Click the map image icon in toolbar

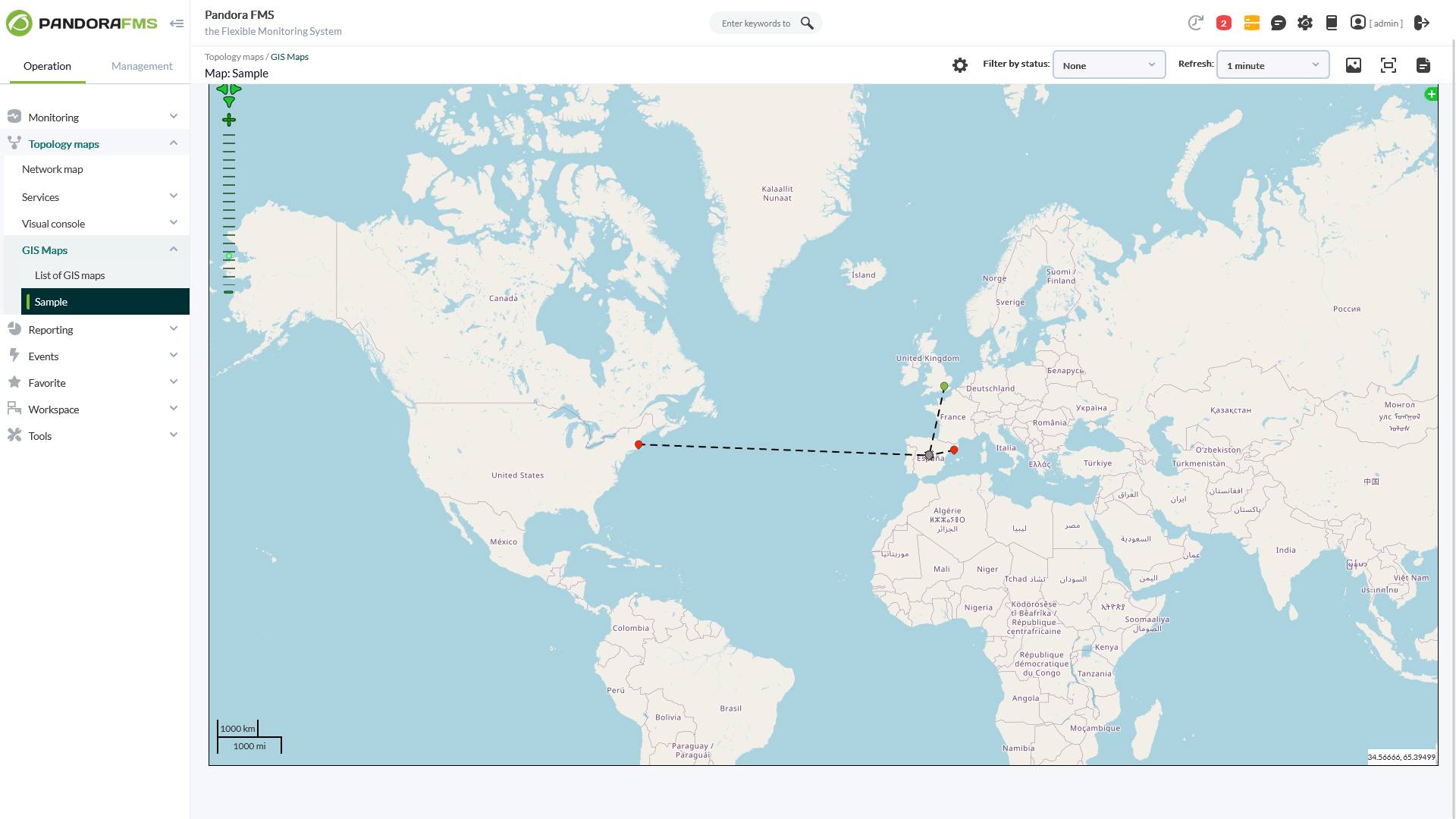1353,65
